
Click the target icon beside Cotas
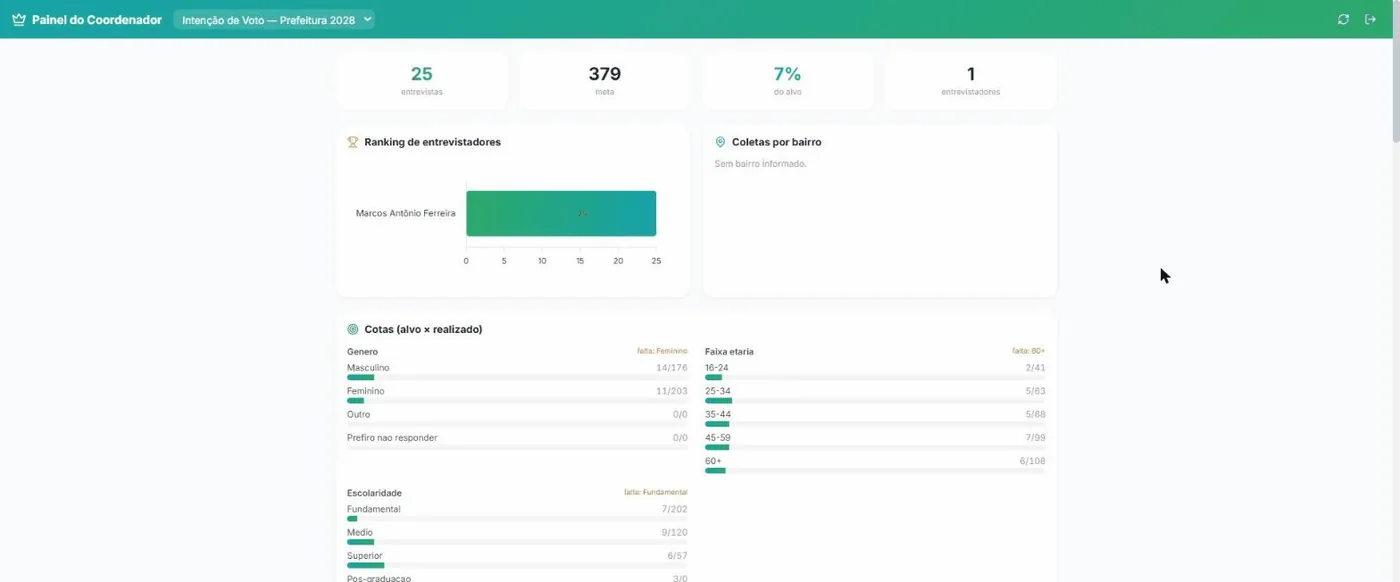coord(353,329)
